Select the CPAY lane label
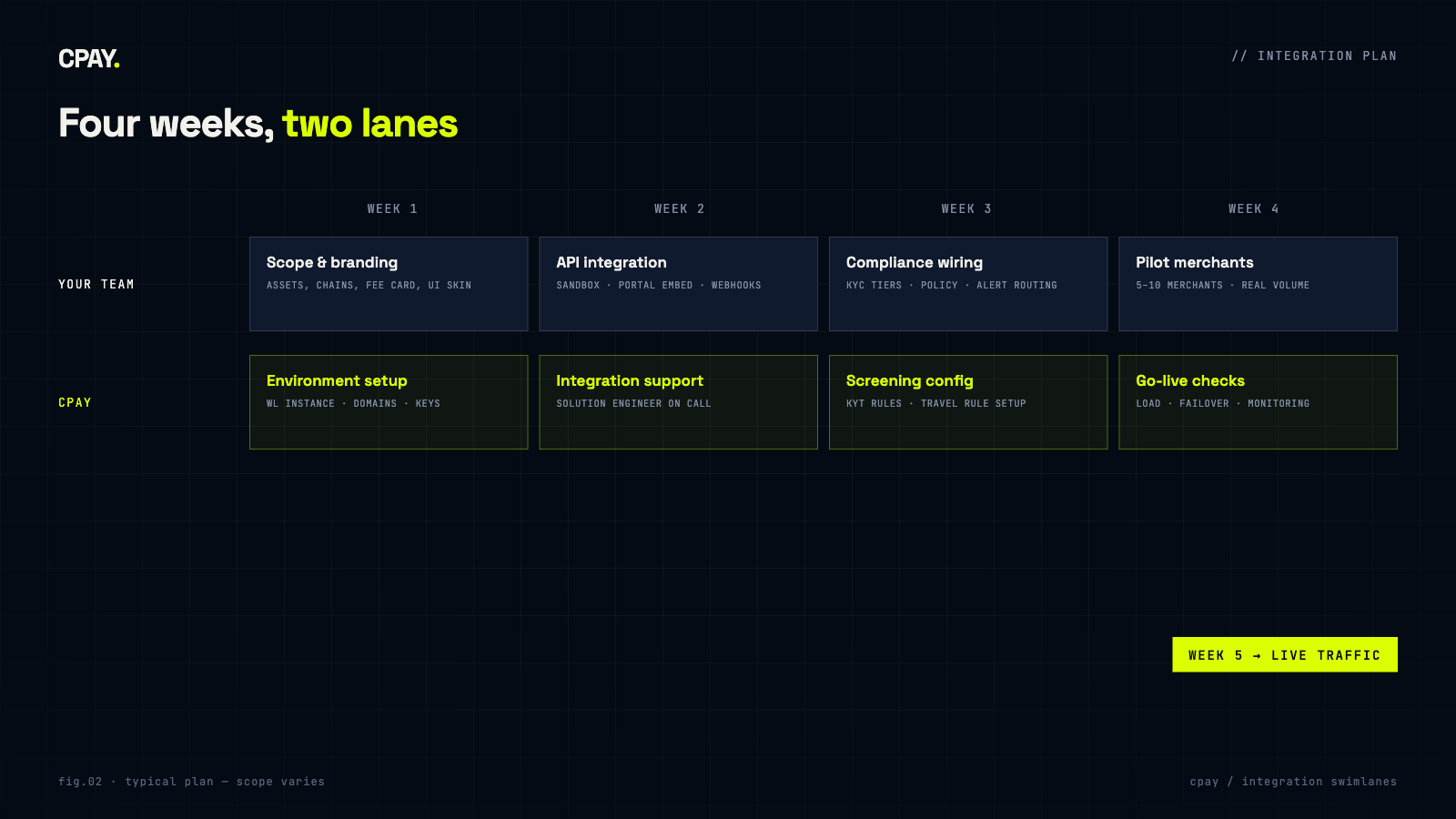 tap(75, 402)
